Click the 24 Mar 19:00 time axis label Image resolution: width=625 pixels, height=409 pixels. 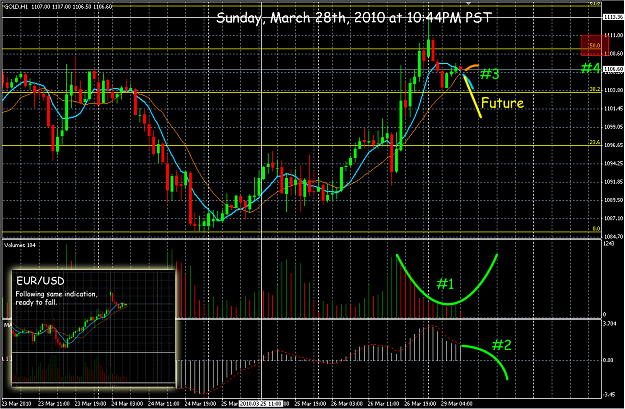coord(200,404)
